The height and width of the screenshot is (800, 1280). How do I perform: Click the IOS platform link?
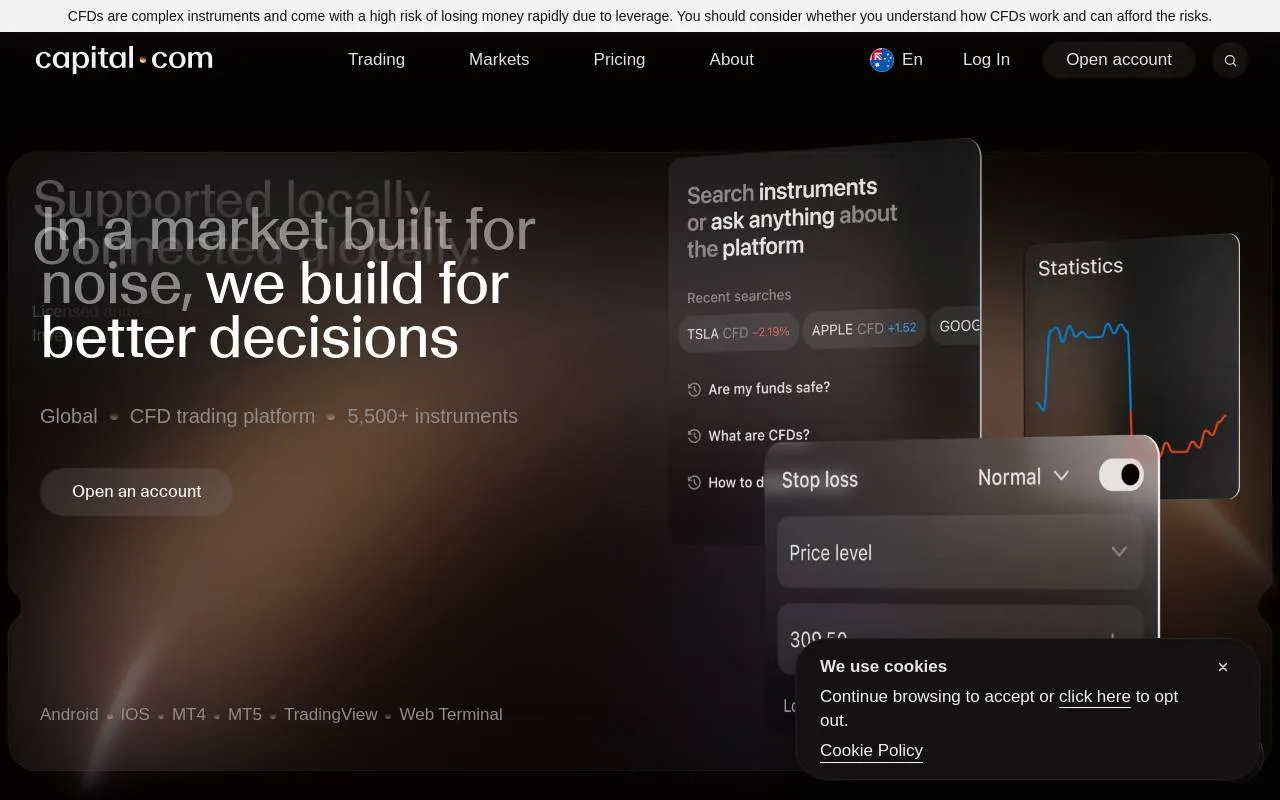(135, 714)
